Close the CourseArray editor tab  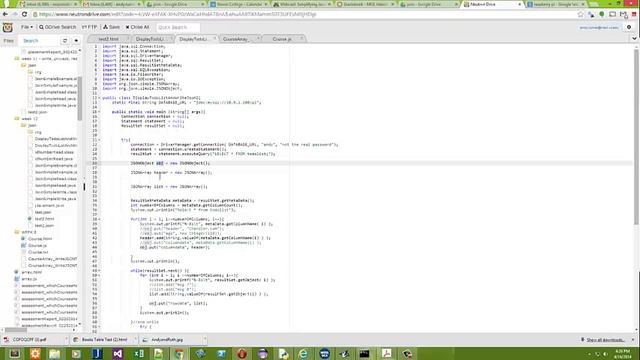(x=258, y=39)
